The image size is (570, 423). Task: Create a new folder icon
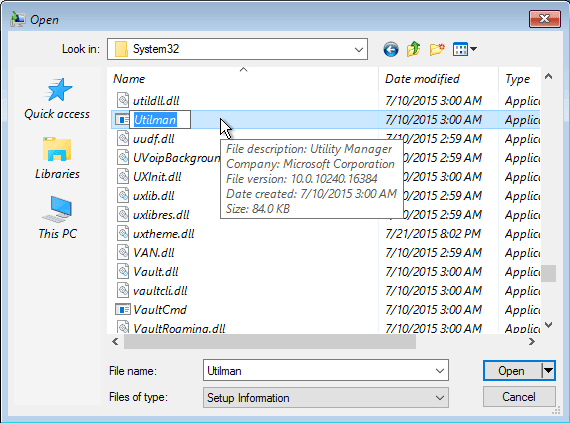coord(437,49)
